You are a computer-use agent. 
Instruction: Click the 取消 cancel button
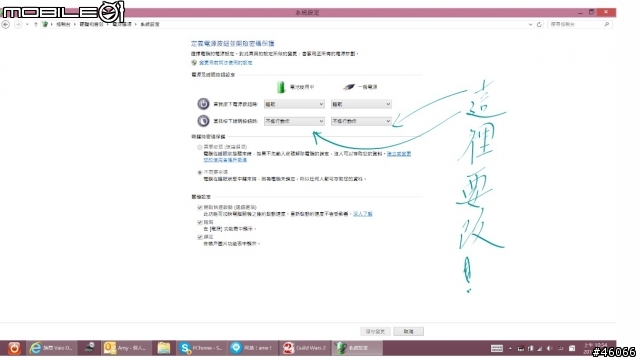pyautogui.click(x=409, y=331)
